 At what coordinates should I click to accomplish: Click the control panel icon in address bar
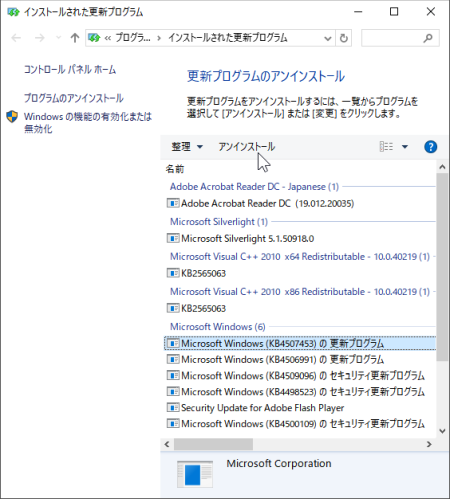(x=94, y=38)
